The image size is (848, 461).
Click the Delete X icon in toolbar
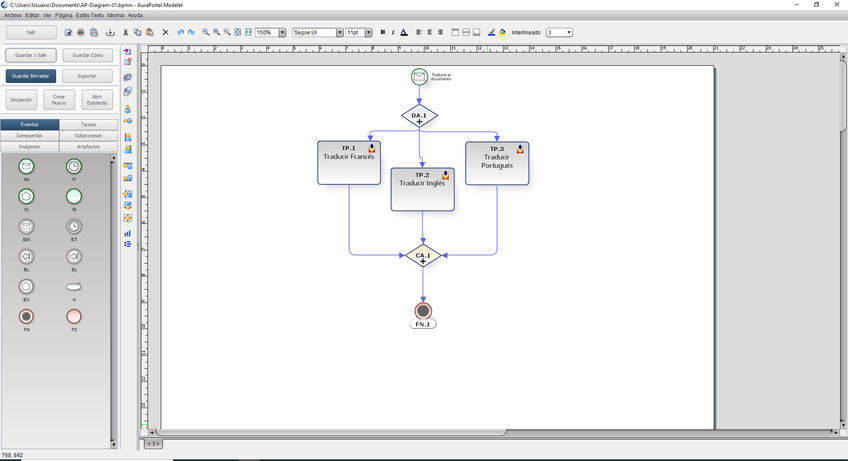[x=165, y=32]
